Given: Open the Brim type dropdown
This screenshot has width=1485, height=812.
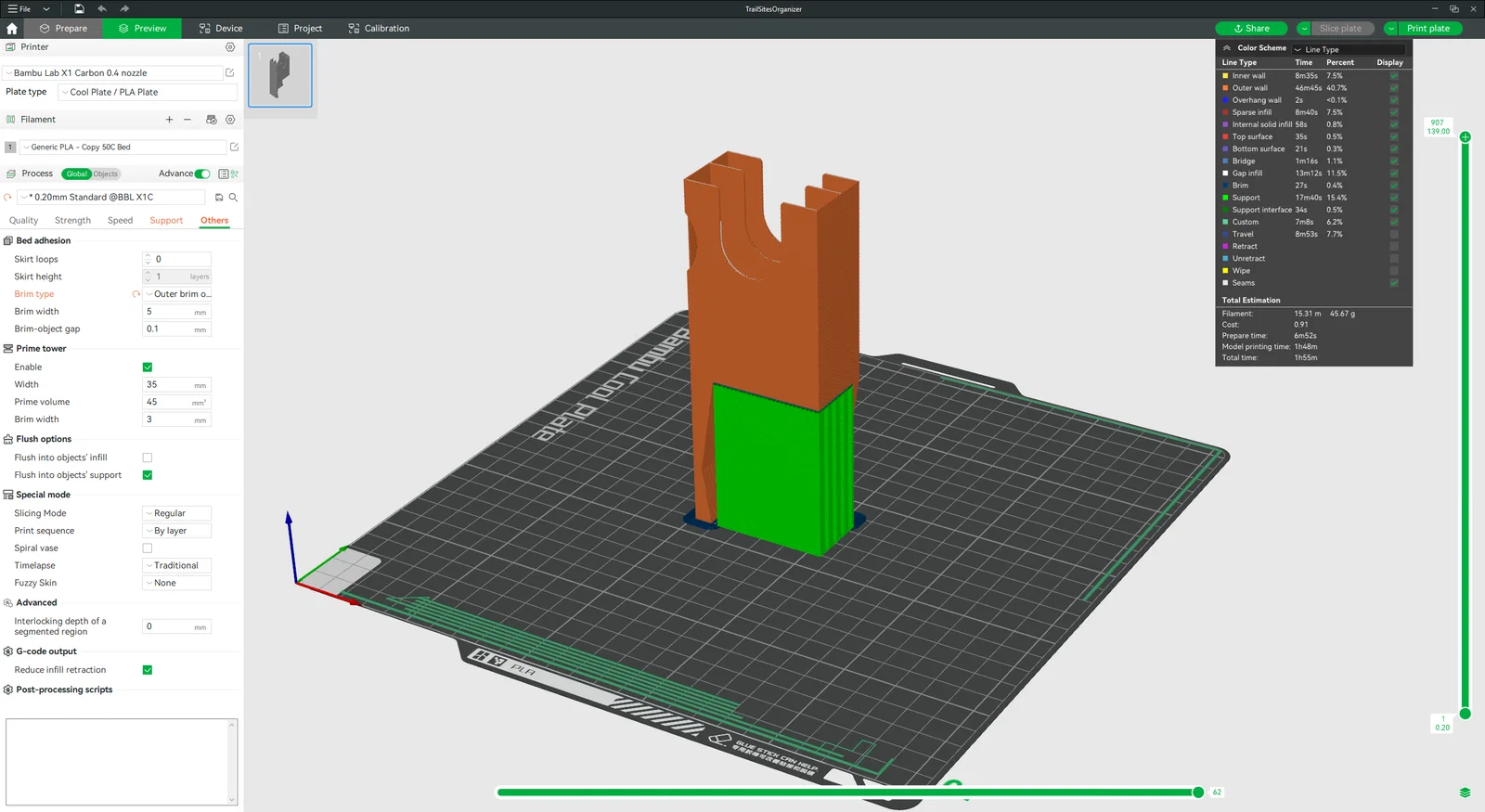Looking at the screenshot, I should 177,294.
